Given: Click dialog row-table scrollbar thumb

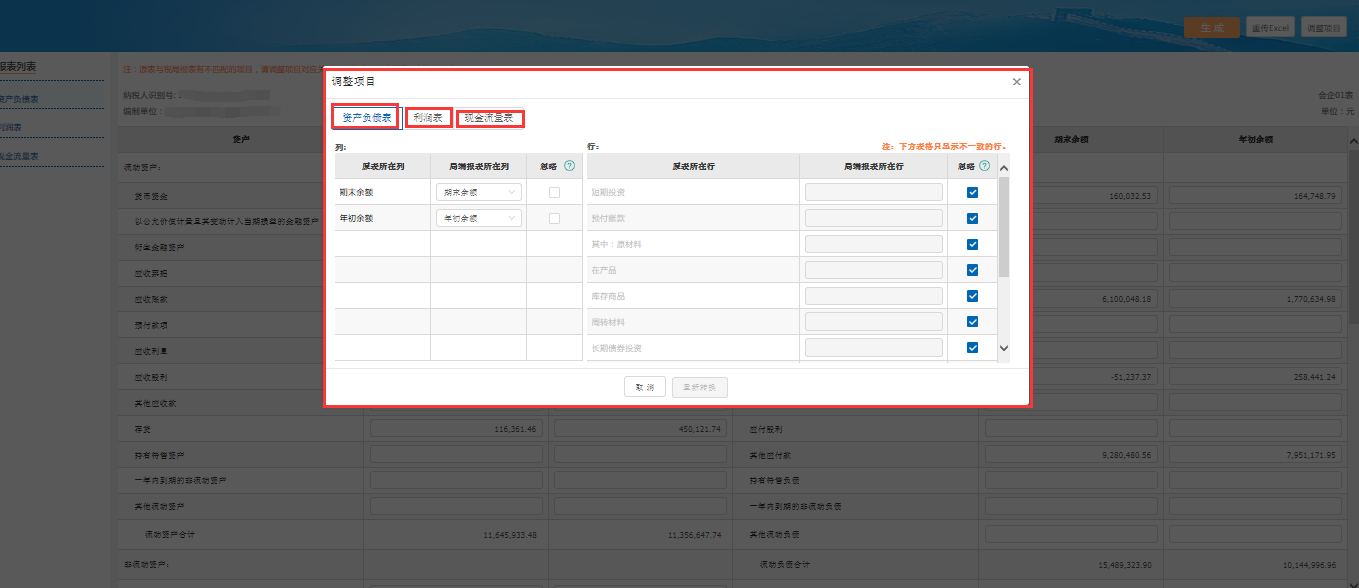Looking at the screenshot, I should pos(1004,227).
